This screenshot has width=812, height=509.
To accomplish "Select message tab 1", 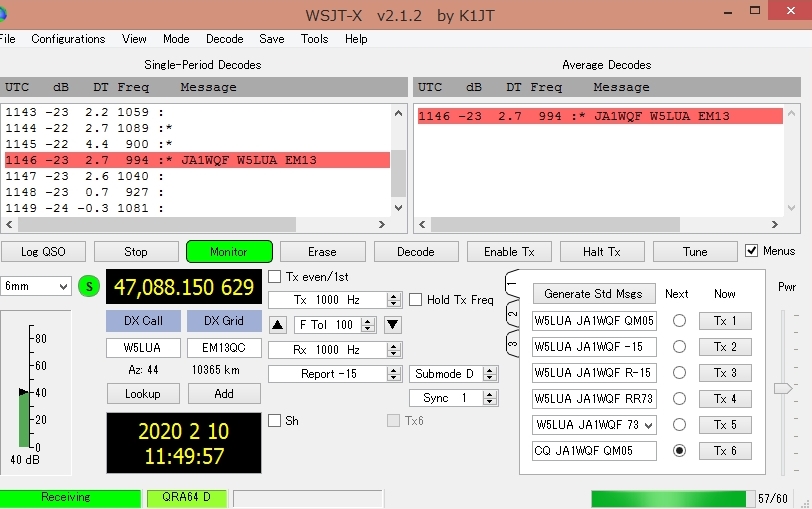I will (512, 283).
